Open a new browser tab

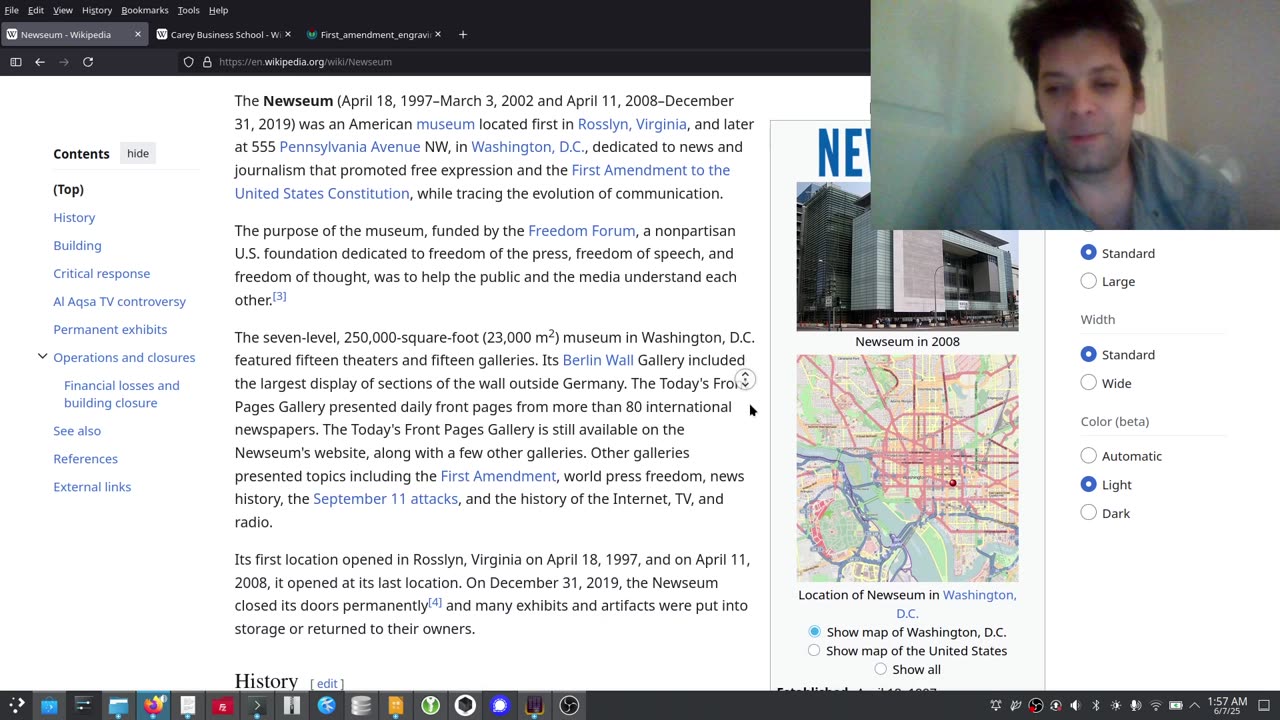click(462, 34)
